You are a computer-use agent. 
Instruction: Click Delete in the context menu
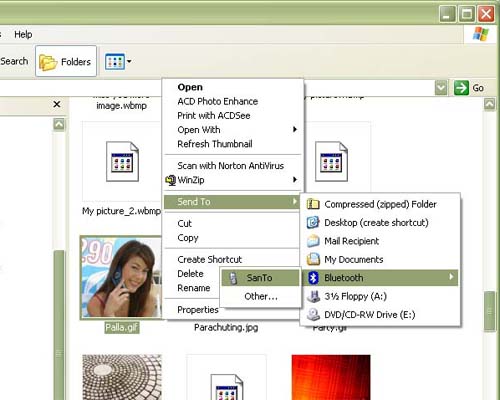coord(190,274)
